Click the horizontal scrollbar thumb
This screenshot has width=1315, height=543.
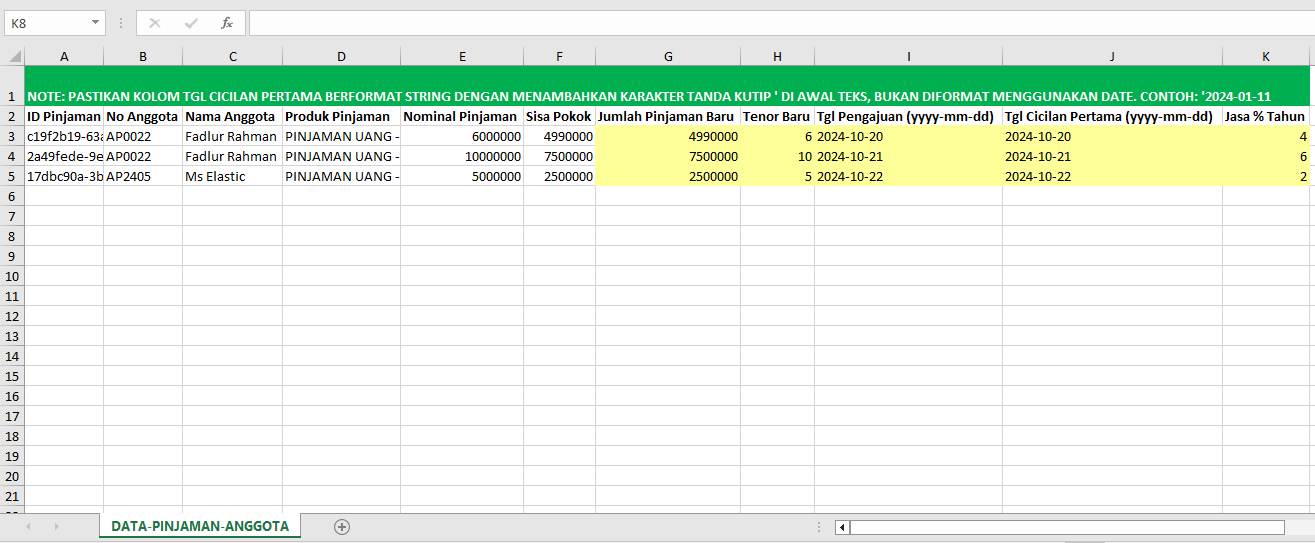pos(1067,527)
